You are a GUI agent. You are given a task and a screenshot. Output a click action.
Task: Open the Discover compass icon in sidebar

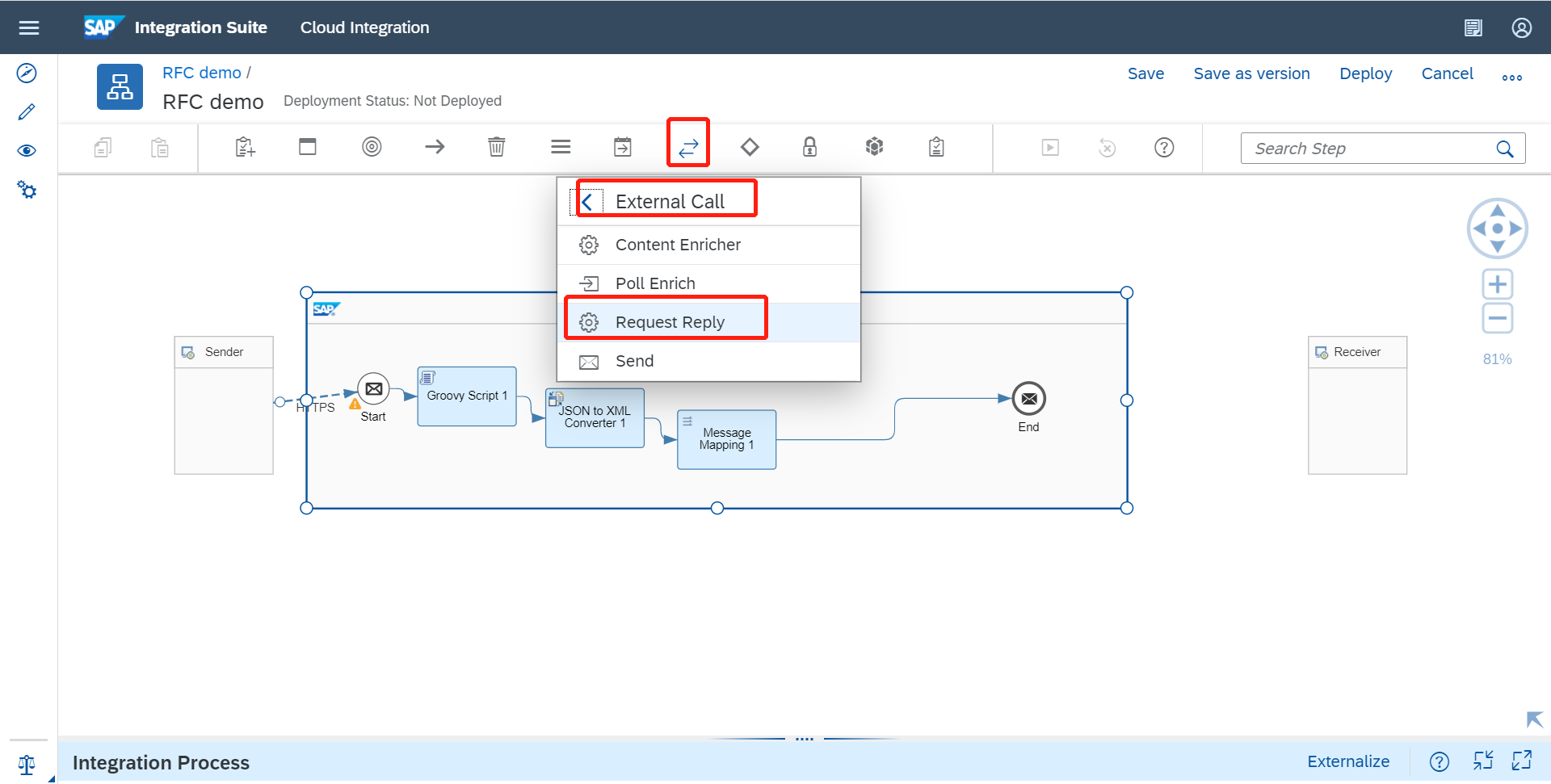(x=27, y=73)
